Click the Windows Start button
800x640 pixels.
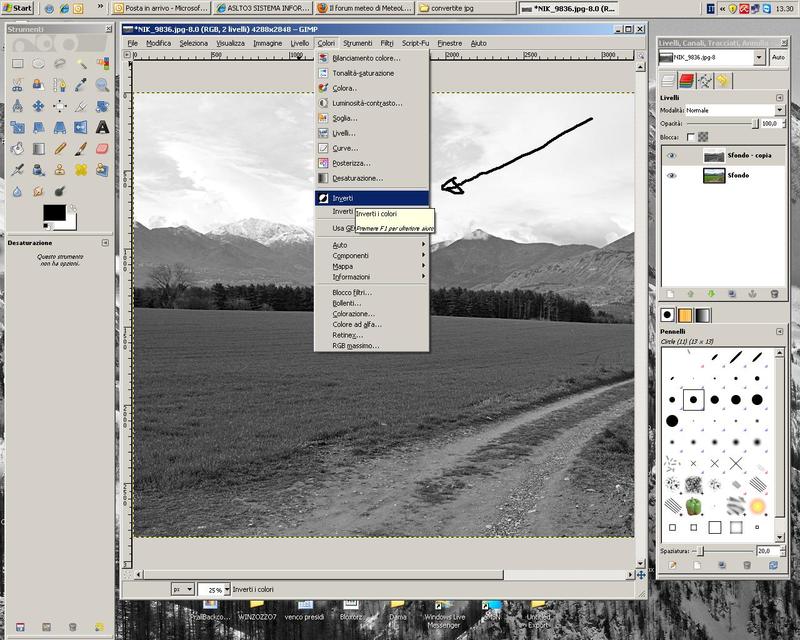17,7
